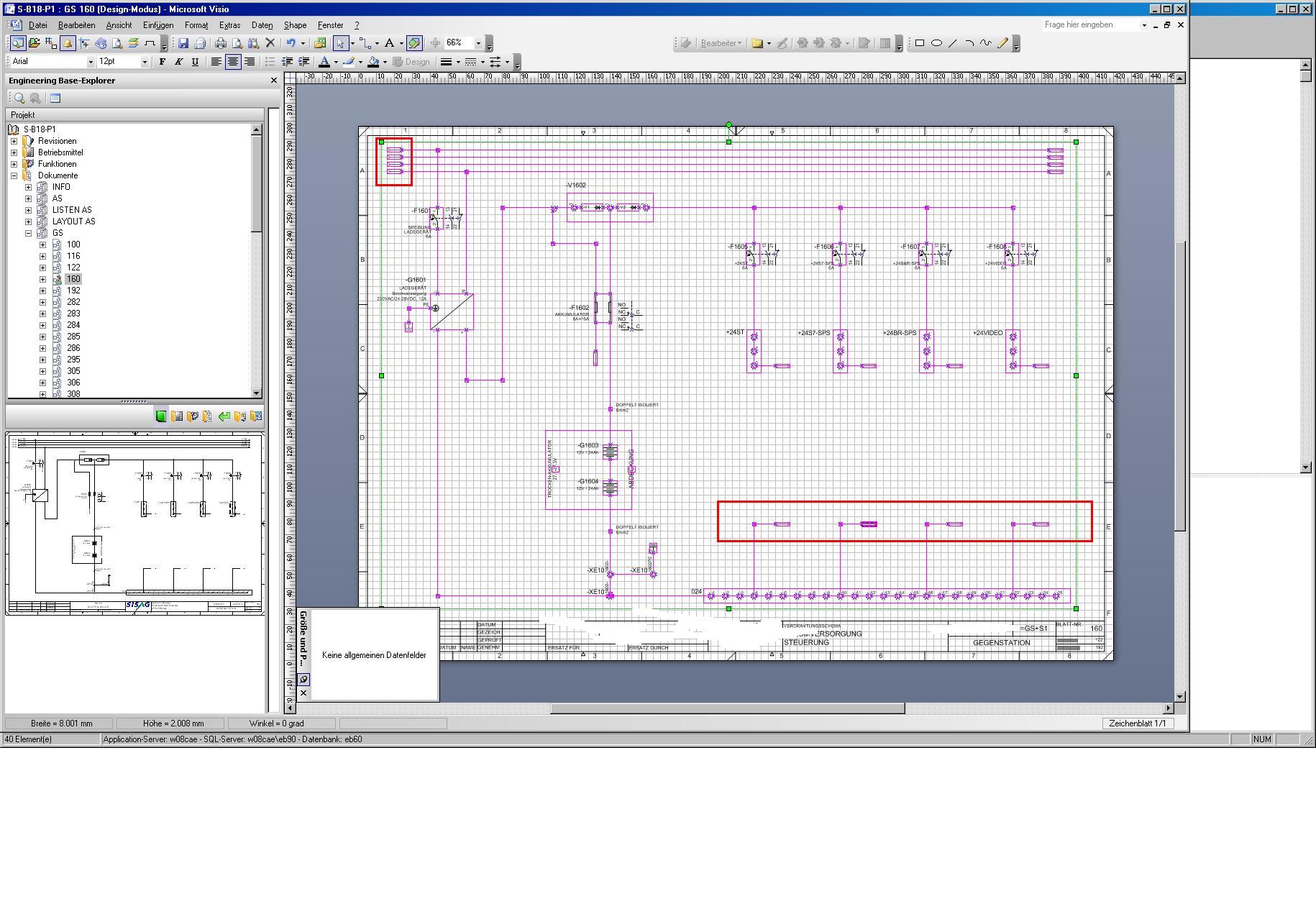Click the page overview thumbnail in the left panel
1316x904 pixels.
click(x=135, y=524)
